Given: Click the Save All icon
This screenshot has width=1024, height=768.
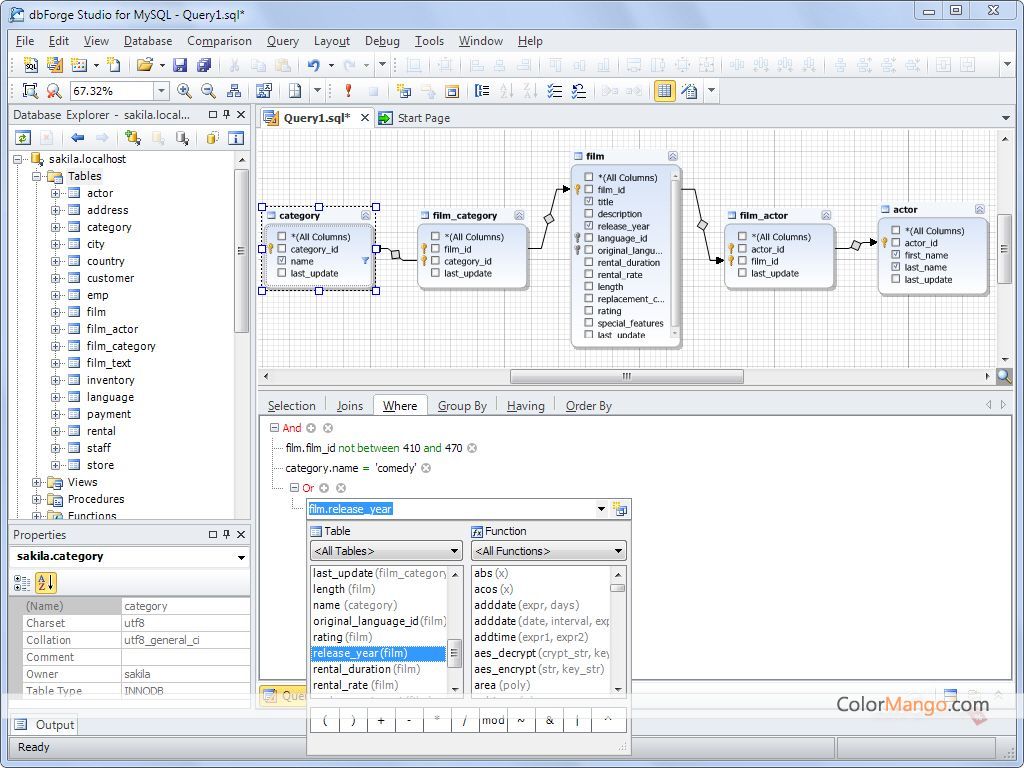Looking at the screenshot, I should click(x=204, y=65).
